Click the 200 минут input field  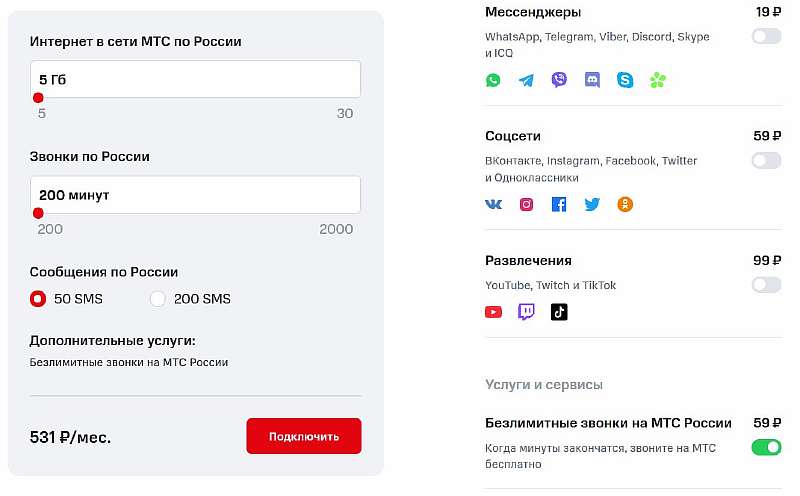click(x=195, y=195)
